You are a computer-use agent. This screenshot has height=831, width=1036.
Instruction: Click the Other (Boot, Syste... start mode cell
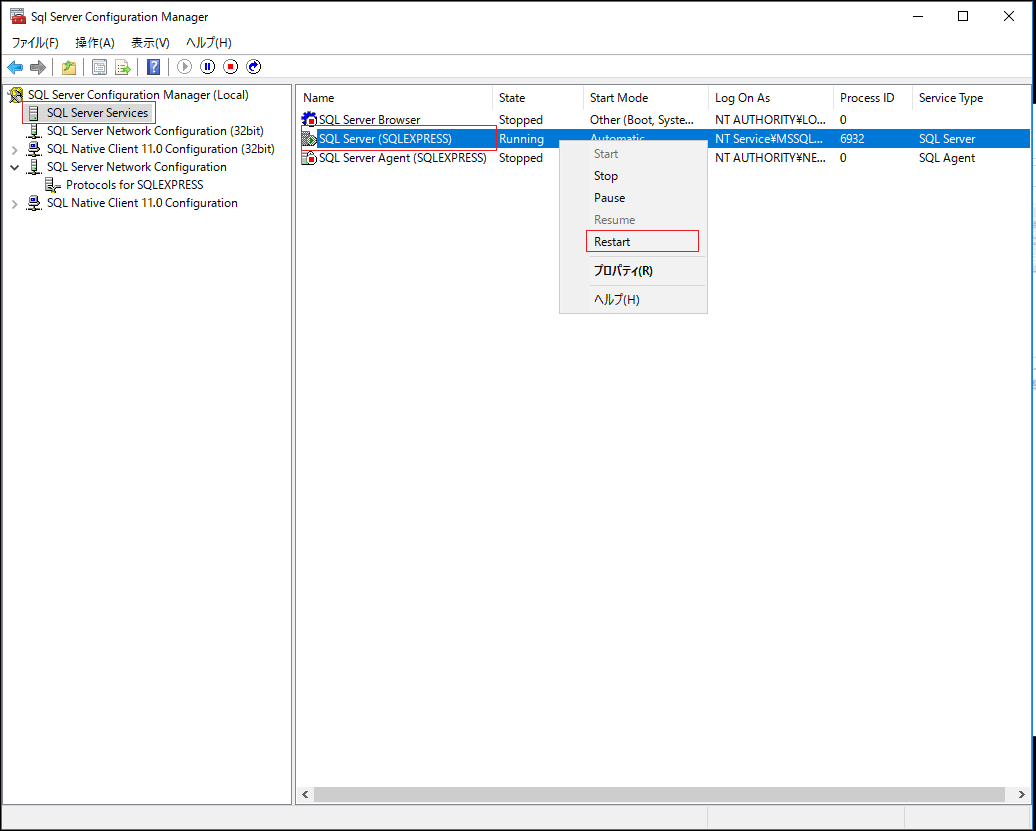coord(642,120)
